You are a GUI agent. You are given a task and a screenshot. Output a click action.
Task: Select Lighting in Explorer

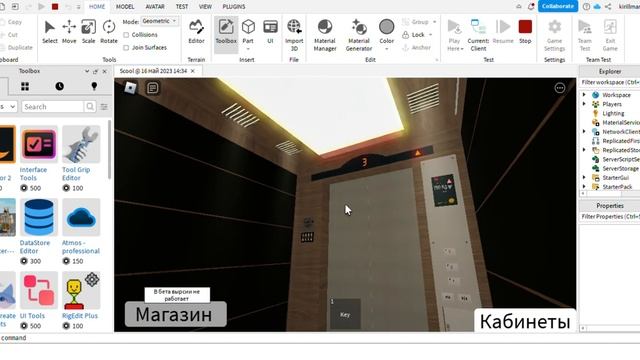point(613,113)
